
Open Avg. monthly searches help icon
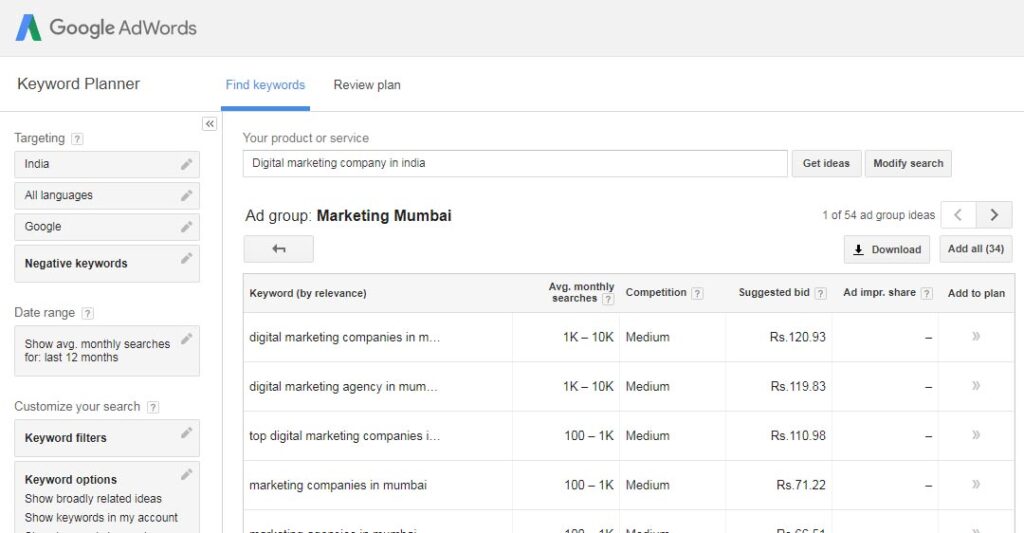tap(608, 299)
